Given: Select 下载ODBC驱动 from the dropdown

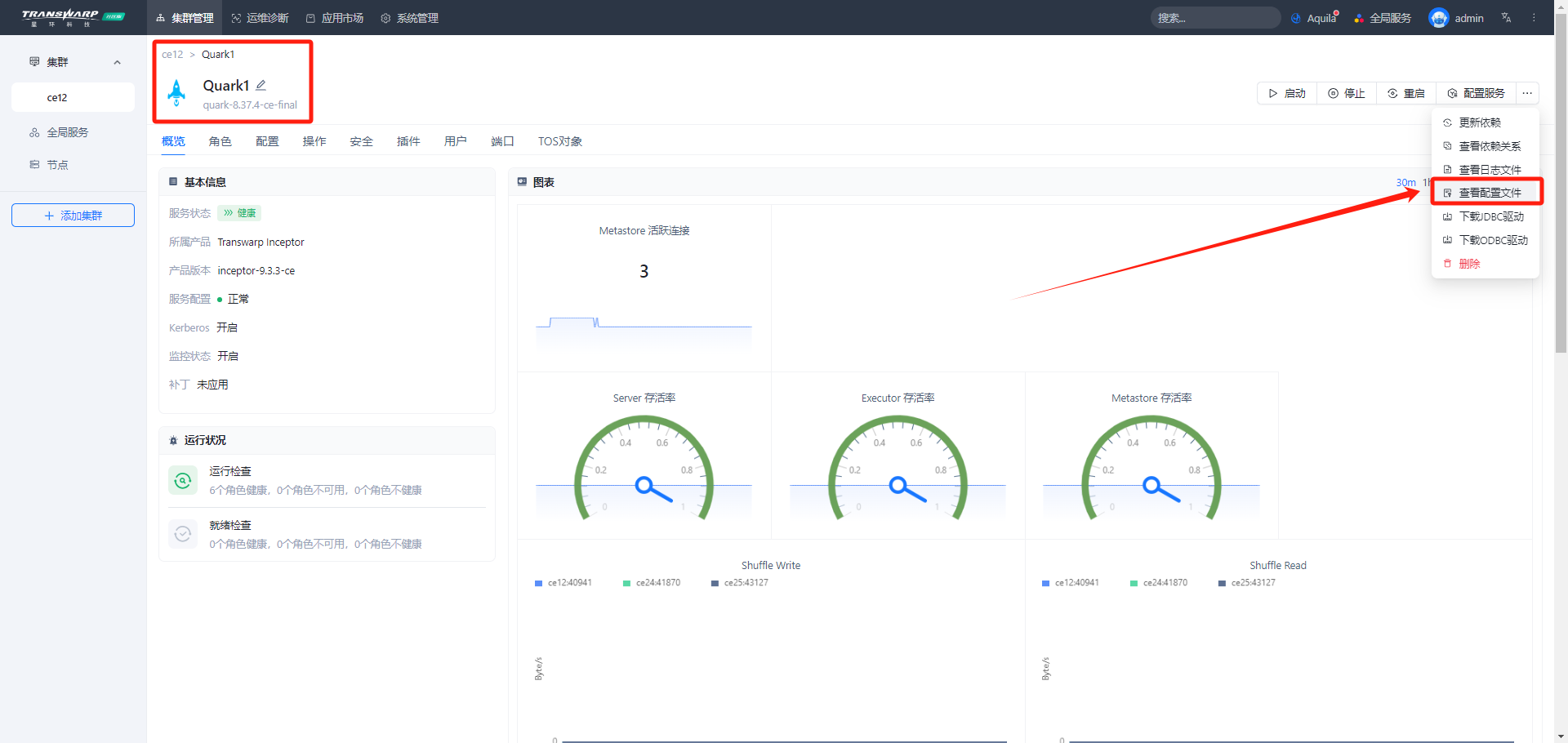Looking at the screenshot, I should [1486, 240].
